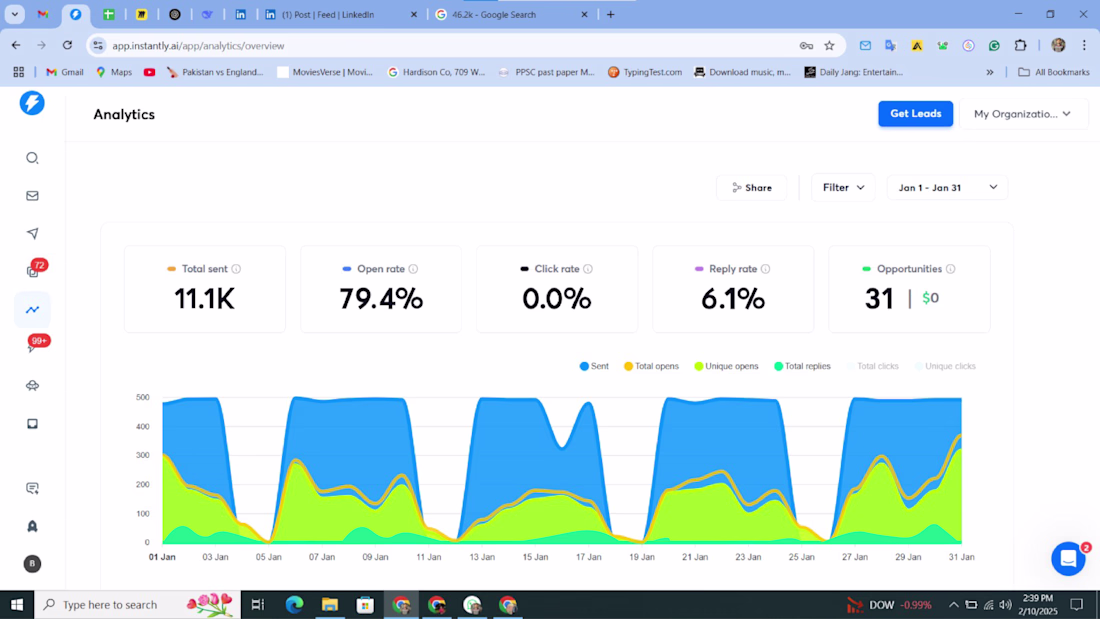Toggle the Unique opens legend series
The width and height of the screenshot is (1100, 619).
726,366
